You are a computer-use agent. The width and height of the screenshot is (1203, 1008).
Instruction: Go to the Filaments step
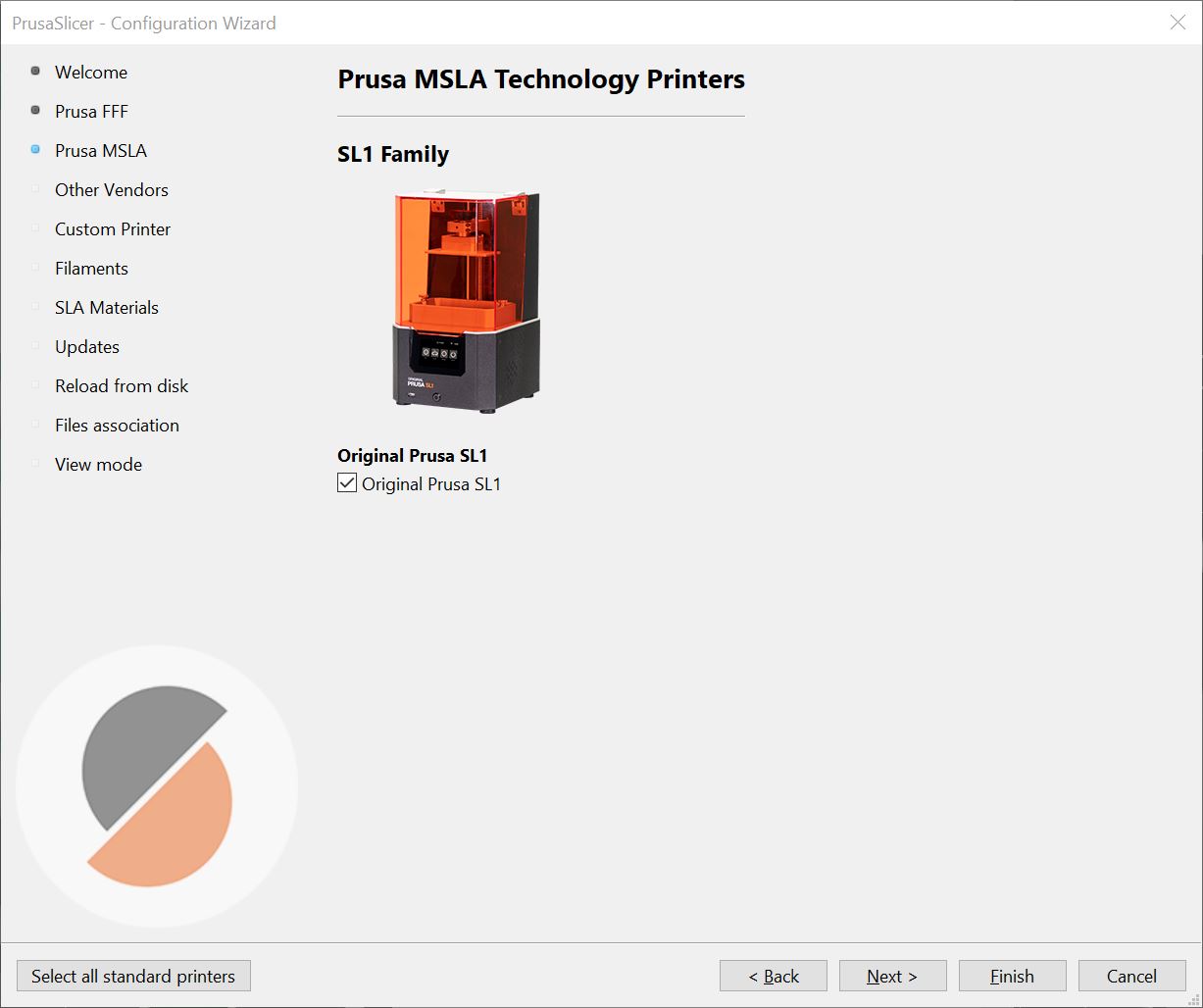[91, 269]
